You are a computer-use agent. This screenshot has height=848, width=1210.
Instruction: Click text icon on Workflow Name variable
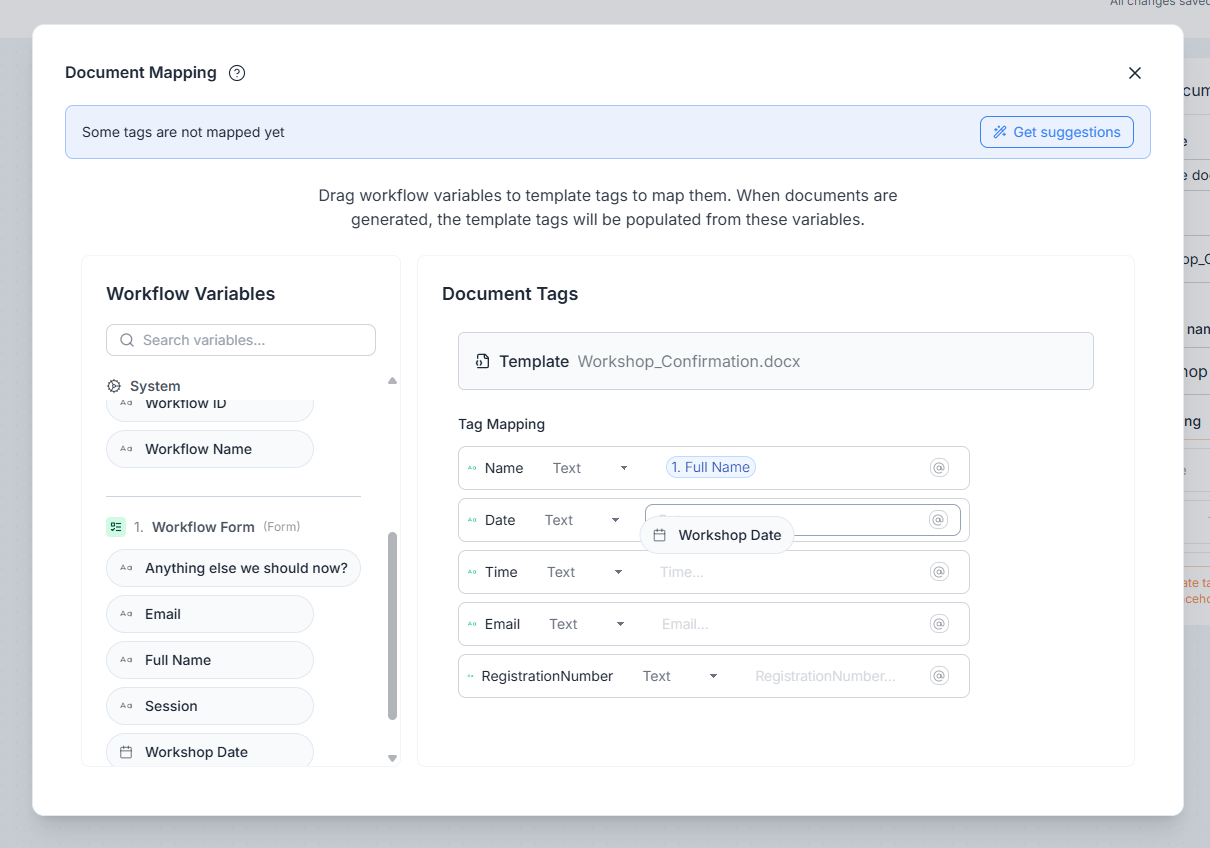pyautogui.click(x=126, y=449)
